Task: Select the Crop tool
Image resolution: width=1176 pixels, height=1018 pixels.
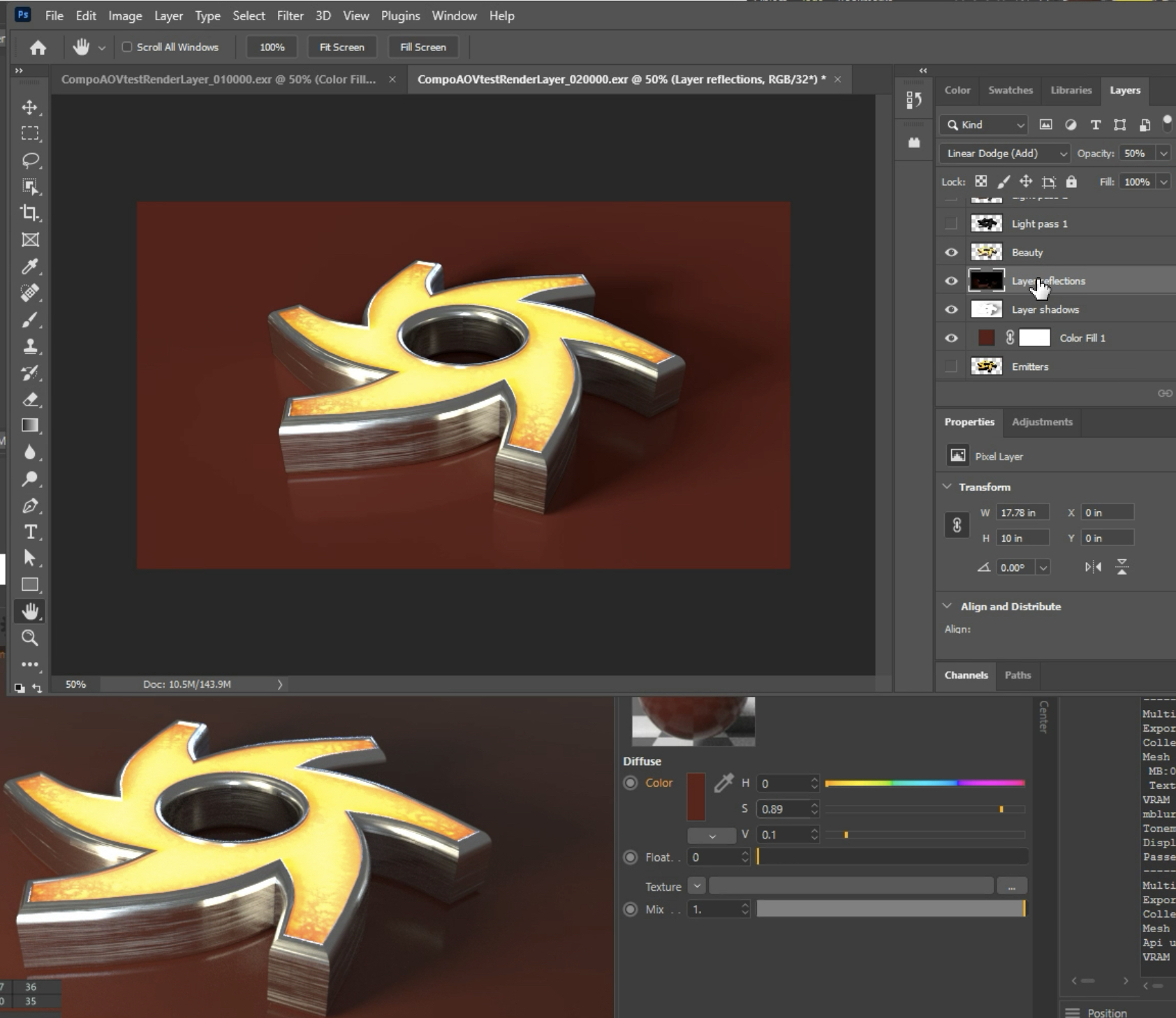Action: pyautogui.click(x=29, y=213)
